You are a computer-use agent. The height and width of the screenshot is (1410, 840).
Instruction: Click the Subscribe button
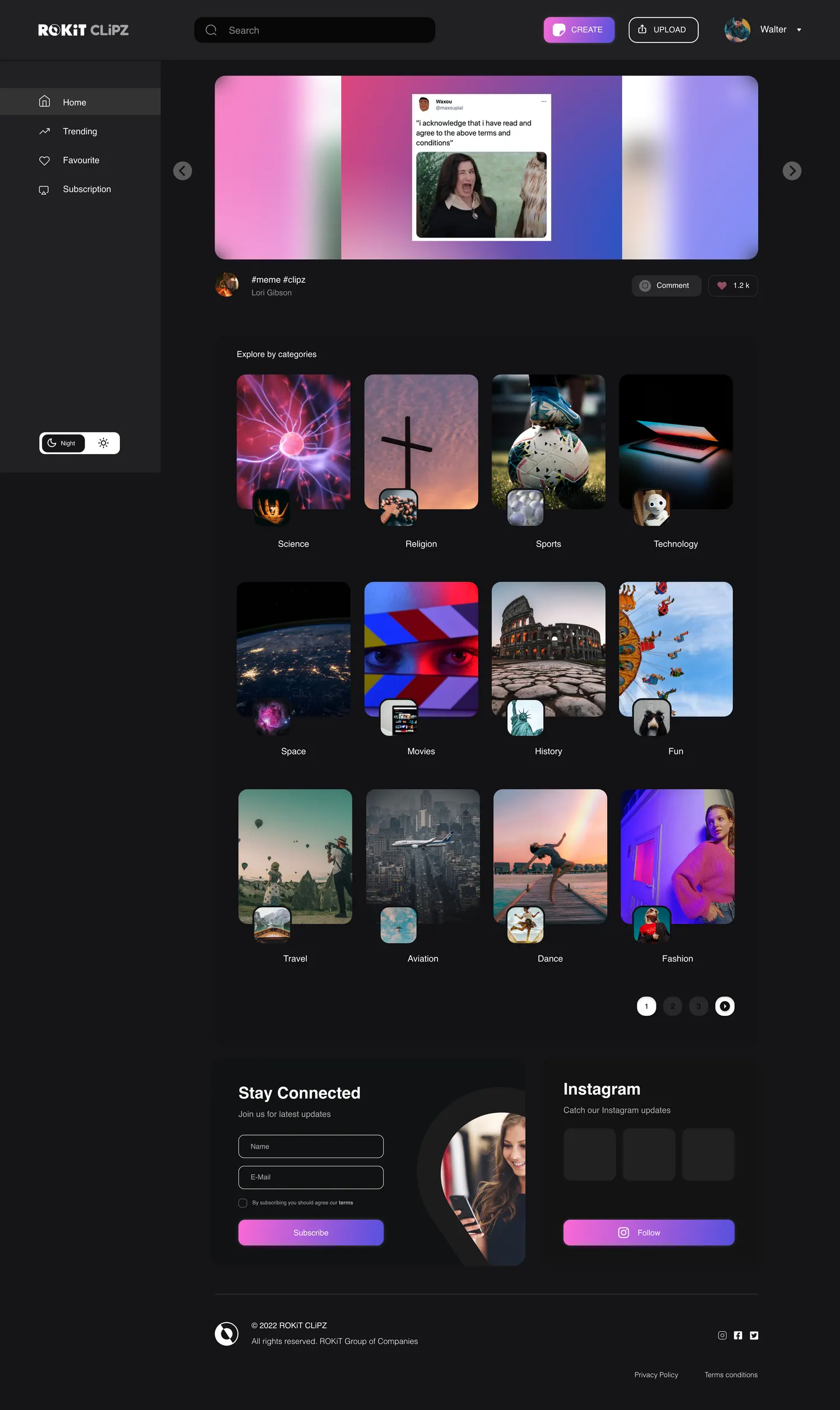click(311, 1233)
